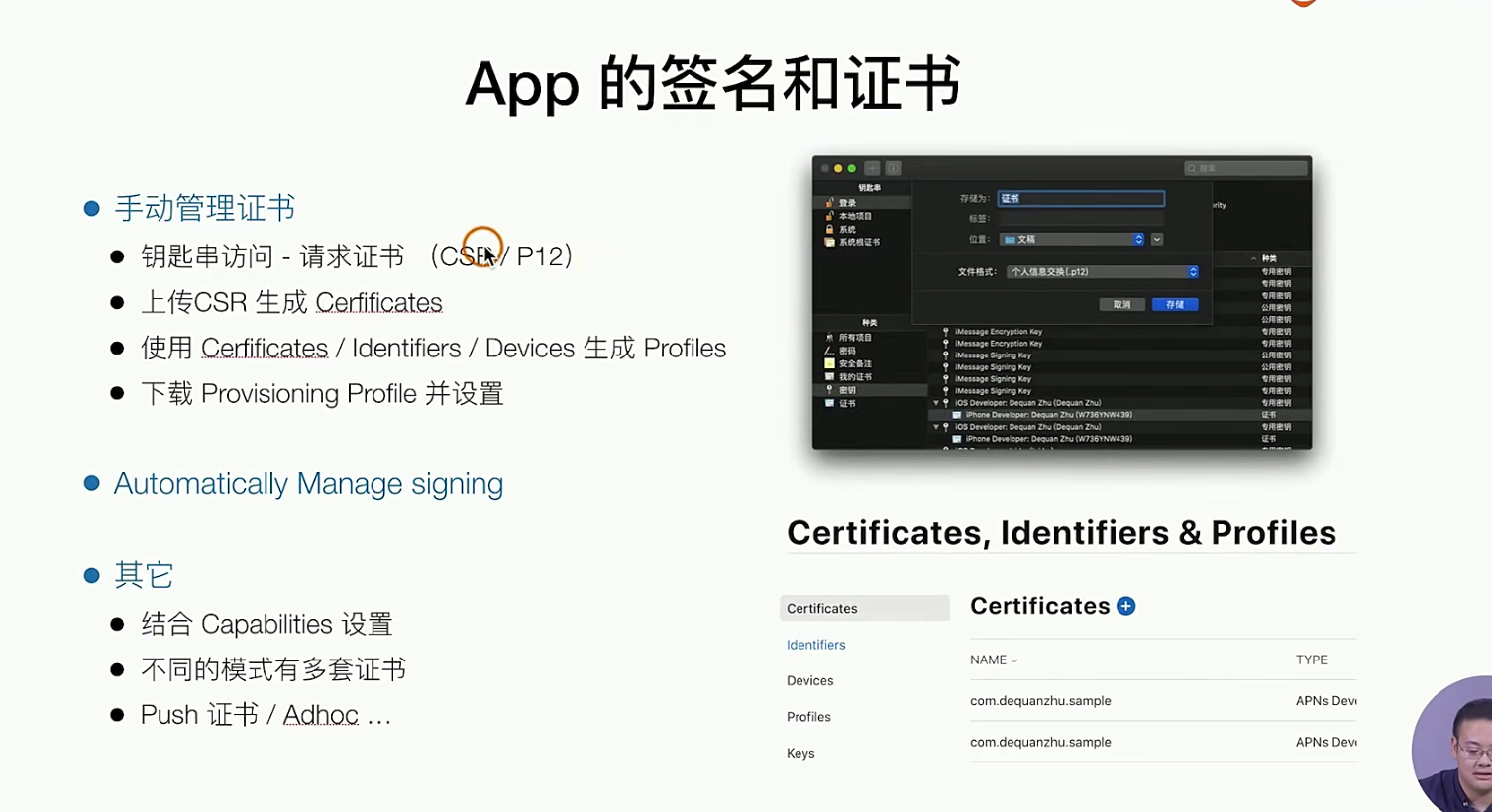1492x812 pixels.
Task: Click the Certificates, Identifiers & Profiles heading
Action: coord(1061,533)
